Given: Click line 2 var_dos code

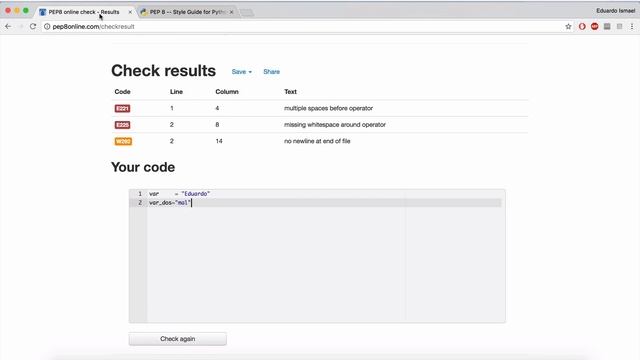Looking at the screenshot, I should coord(170,203).
